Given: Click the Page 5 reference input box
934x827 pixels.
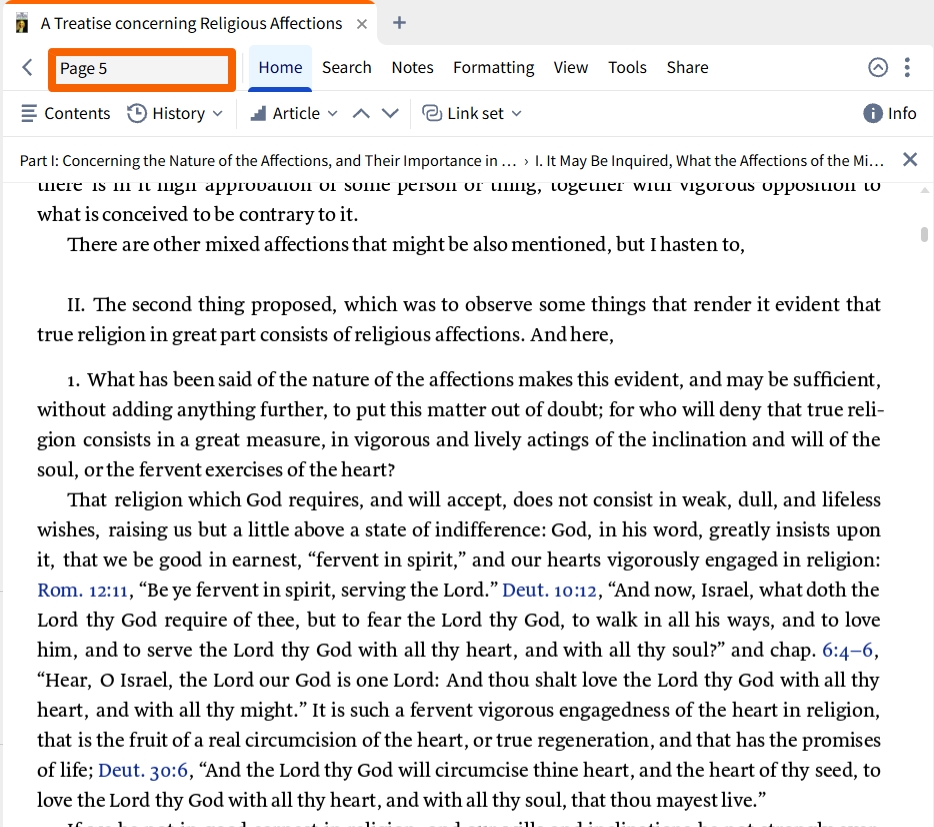Looking at the screenshot, I should [x=142, y=69].
